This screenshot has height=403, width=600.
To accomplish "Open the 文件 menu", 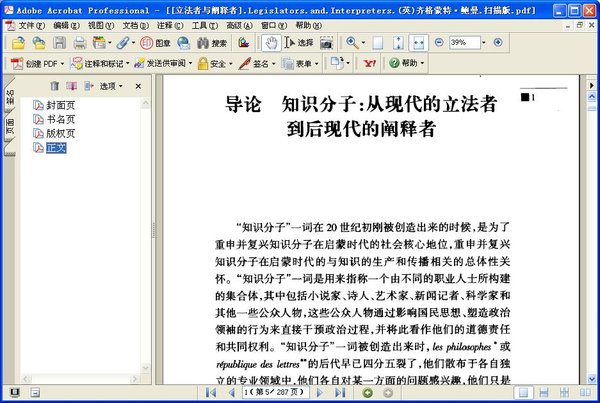I will tap(31, 26).
